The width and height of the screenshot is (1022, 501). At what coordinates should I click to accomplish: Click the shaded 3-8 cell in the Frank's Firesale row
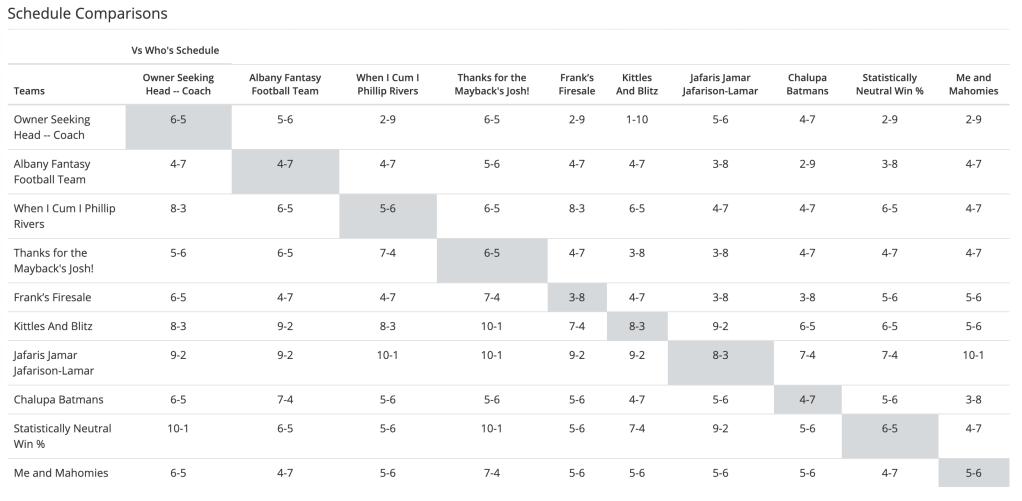point(577,297)
